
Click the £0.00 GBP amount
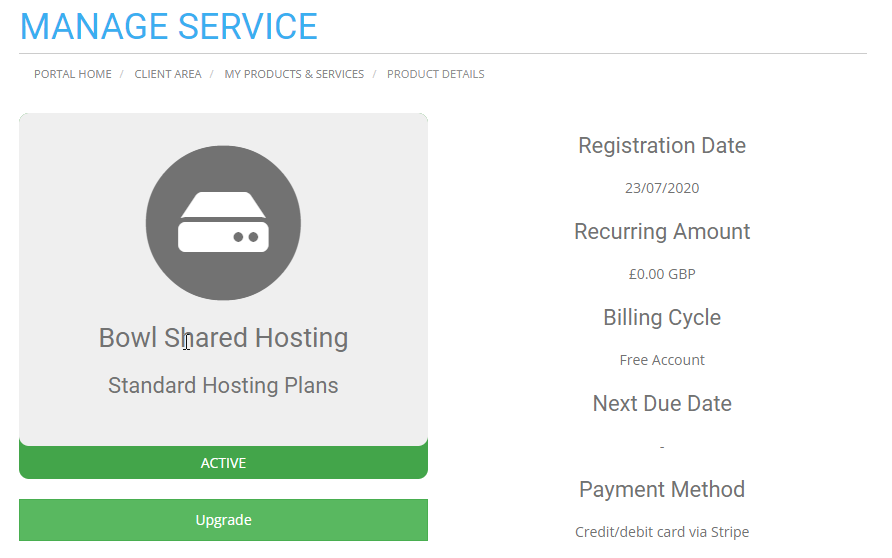pyautogui.click(x=662, y=274)
